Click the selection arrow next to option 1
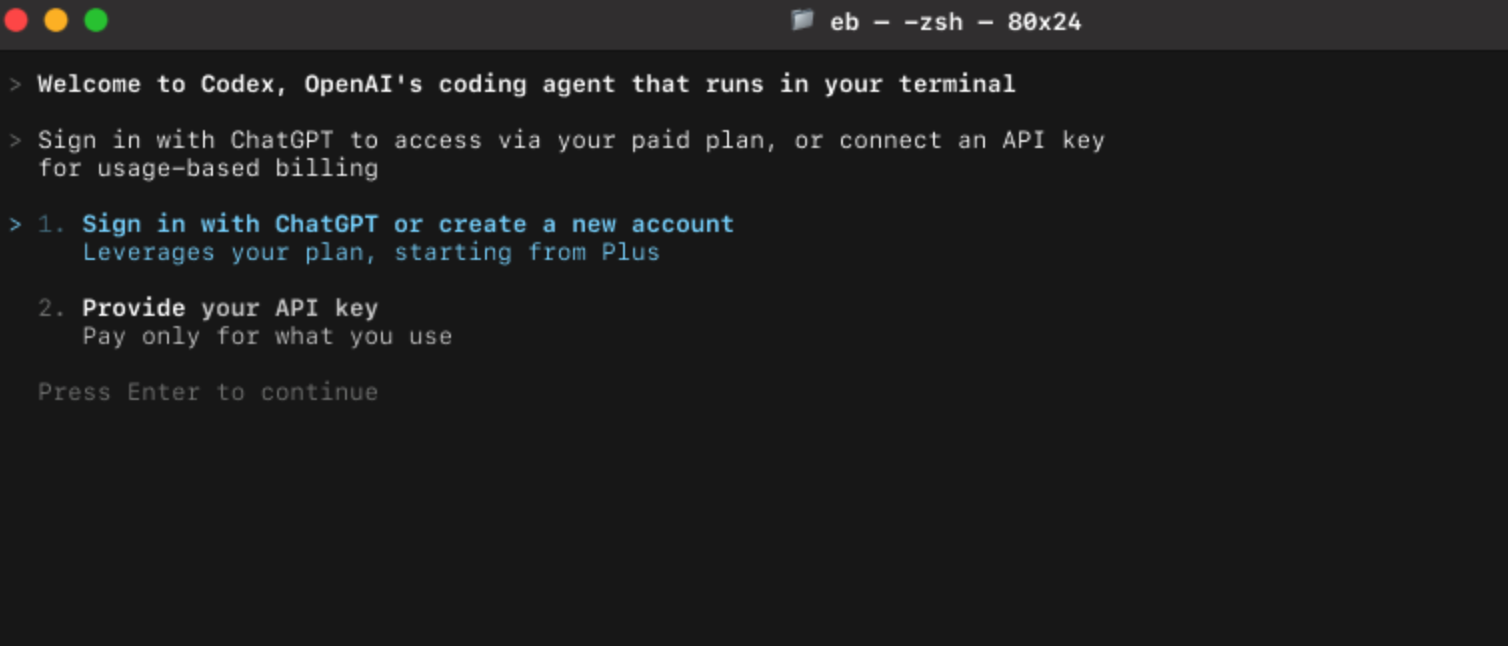 (16, 223)
